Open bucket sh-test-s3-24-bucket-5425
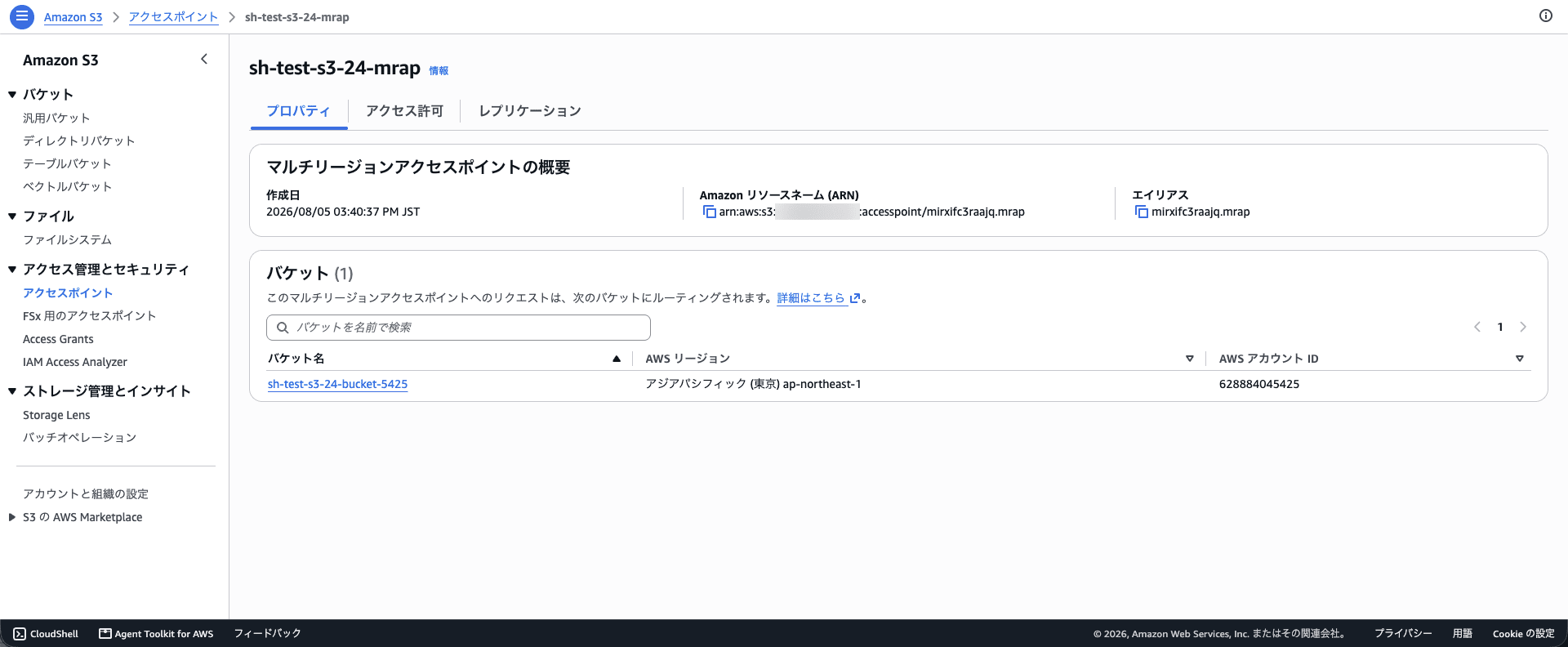Viewport: 1568px width, 647px height. 337,384
